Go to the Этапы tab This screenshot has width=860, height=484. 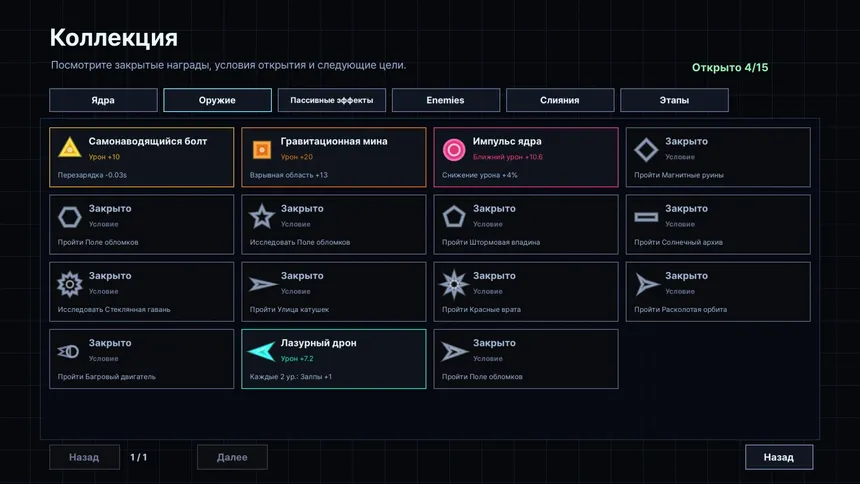(674, 100)
